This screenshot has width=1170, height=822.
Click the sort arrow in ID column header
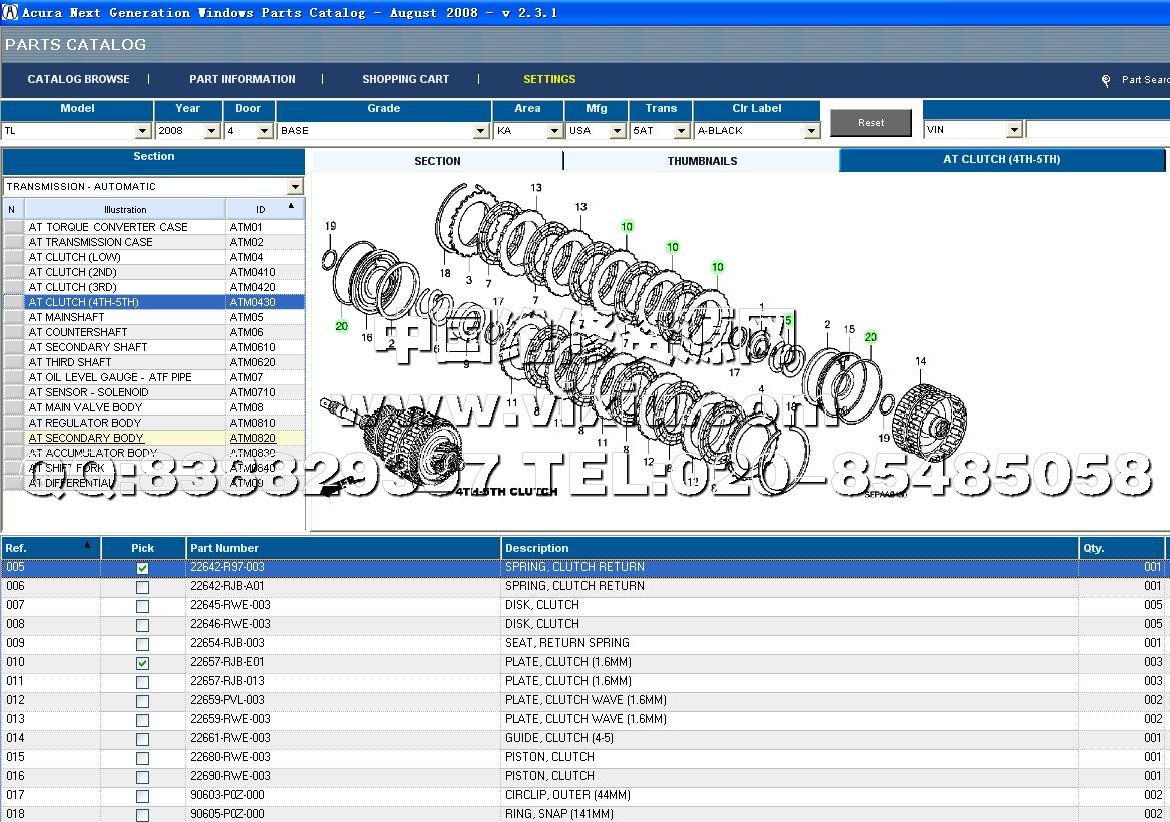tap(291, 206)
